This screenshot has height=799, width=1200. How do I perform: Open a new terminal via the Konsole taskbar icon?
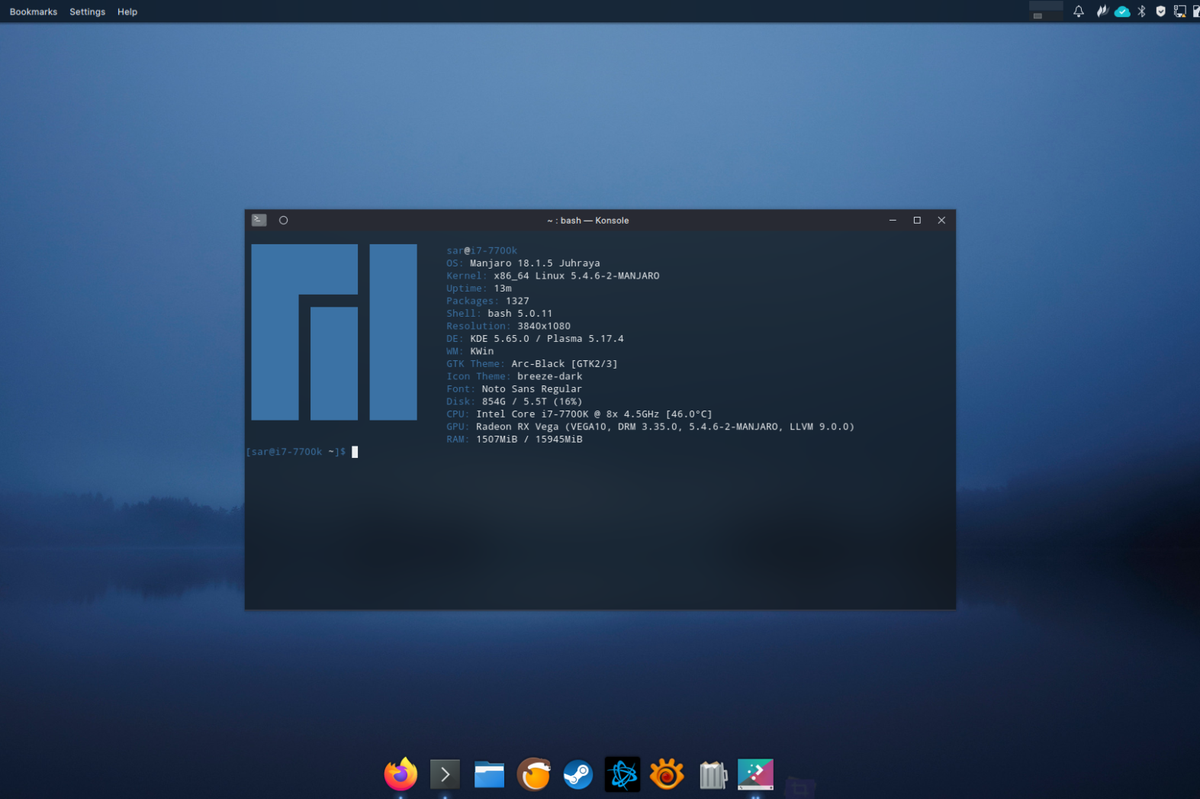(444, 773)
